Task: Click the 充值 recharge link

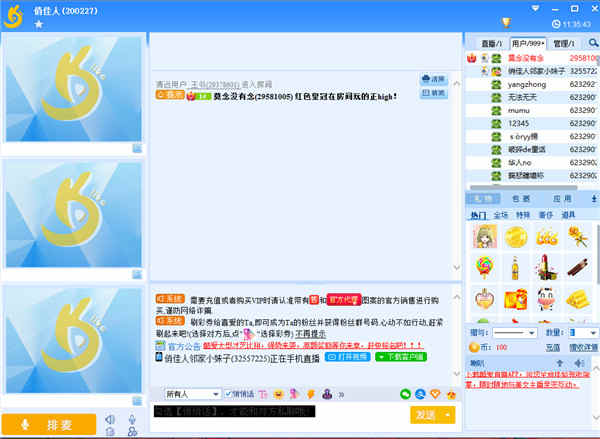Action: point(553,348)
